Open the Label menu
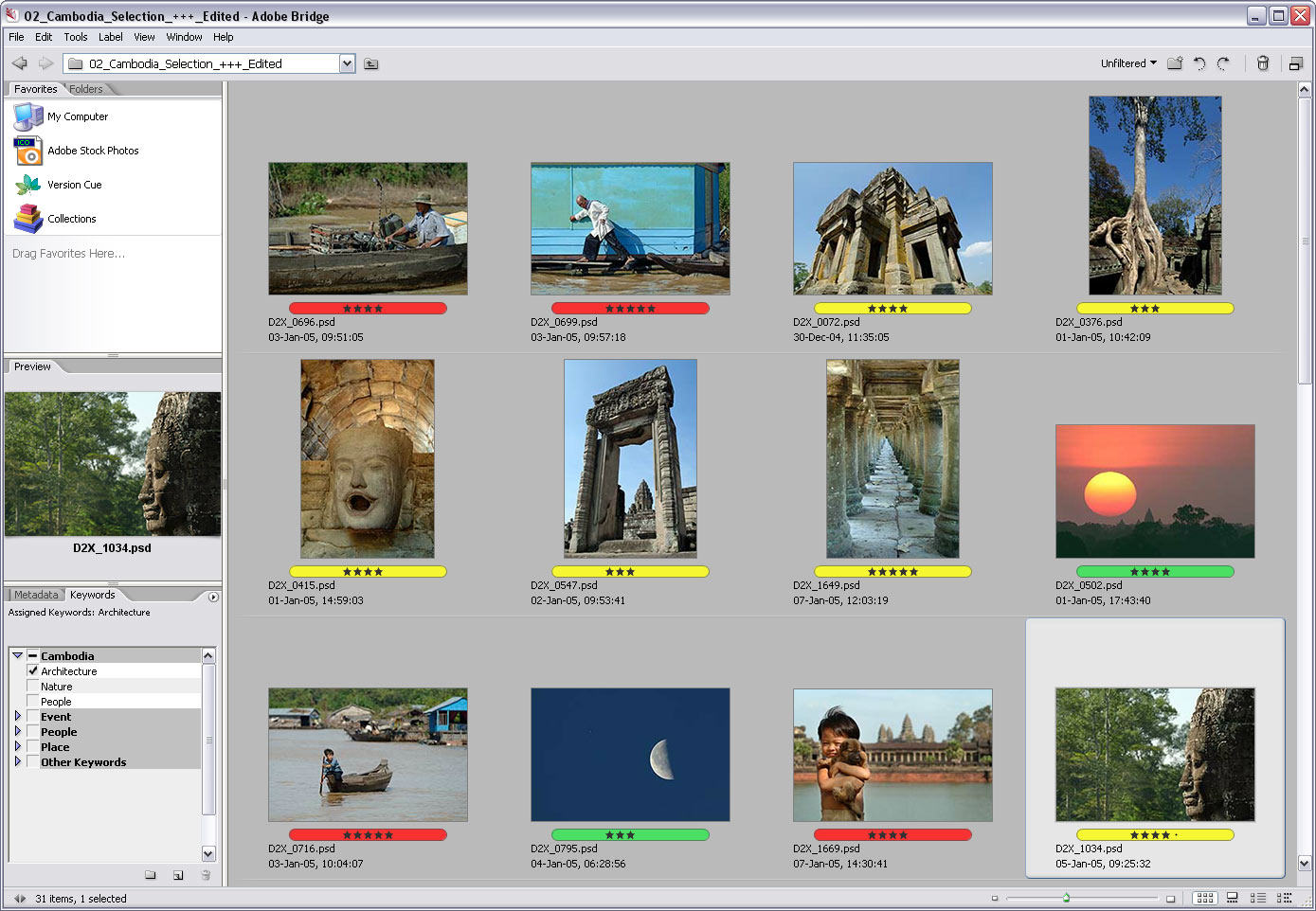 coord(110,37)
